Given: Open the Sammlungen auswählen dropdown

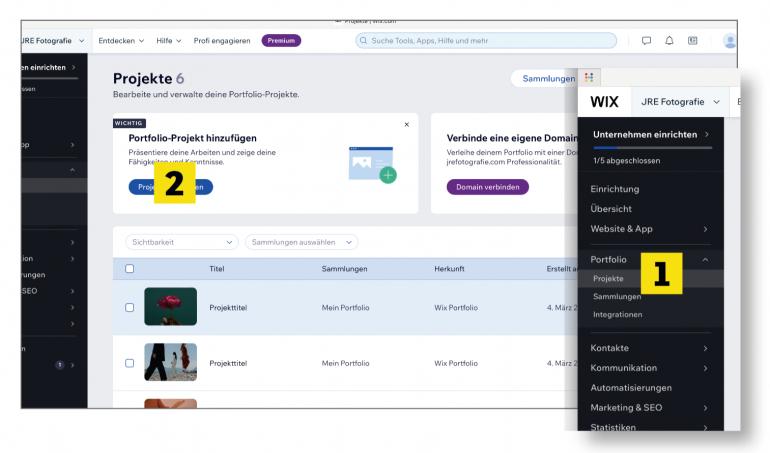Looking at the screenshot, I should pos(302,242).
